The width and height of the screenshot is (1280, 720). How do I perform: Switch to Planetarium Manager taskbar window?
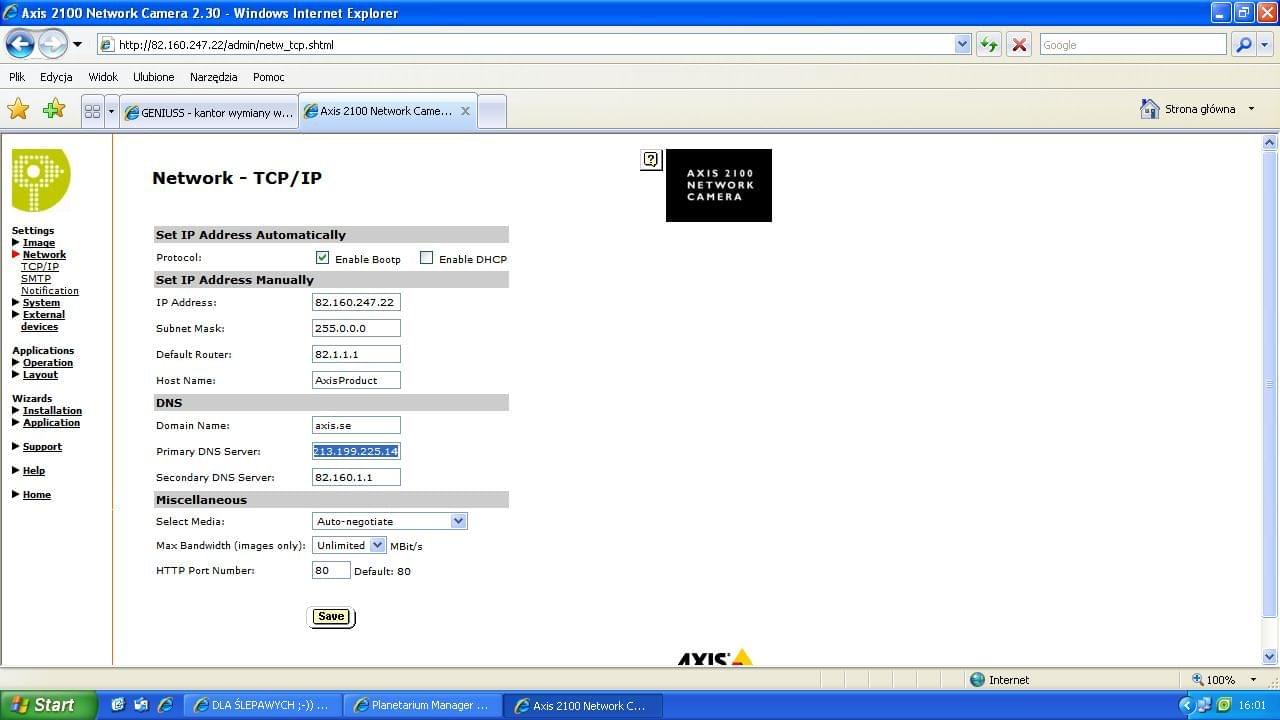[x=422, y=705]
